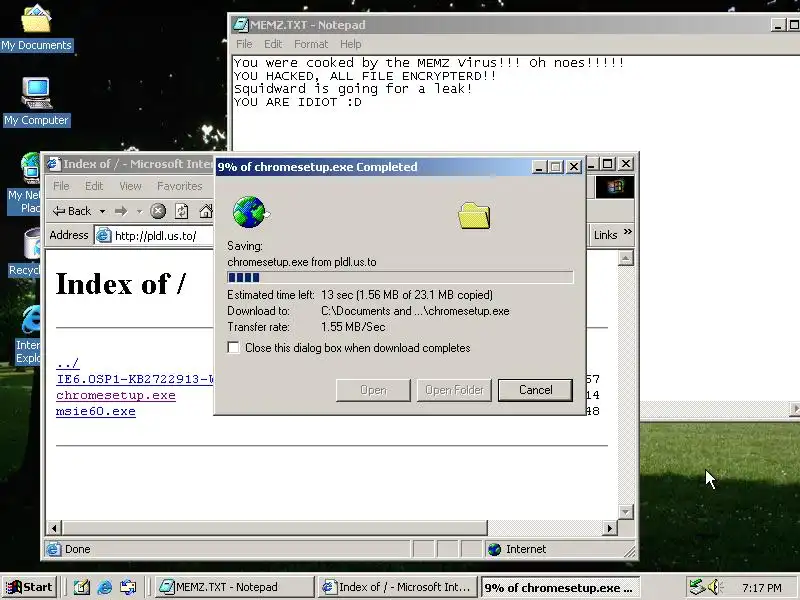Screen dimensions: 800x600
Task: Click the Transfer rate value 1.55 MB/Sec
Action: [353, 327]
